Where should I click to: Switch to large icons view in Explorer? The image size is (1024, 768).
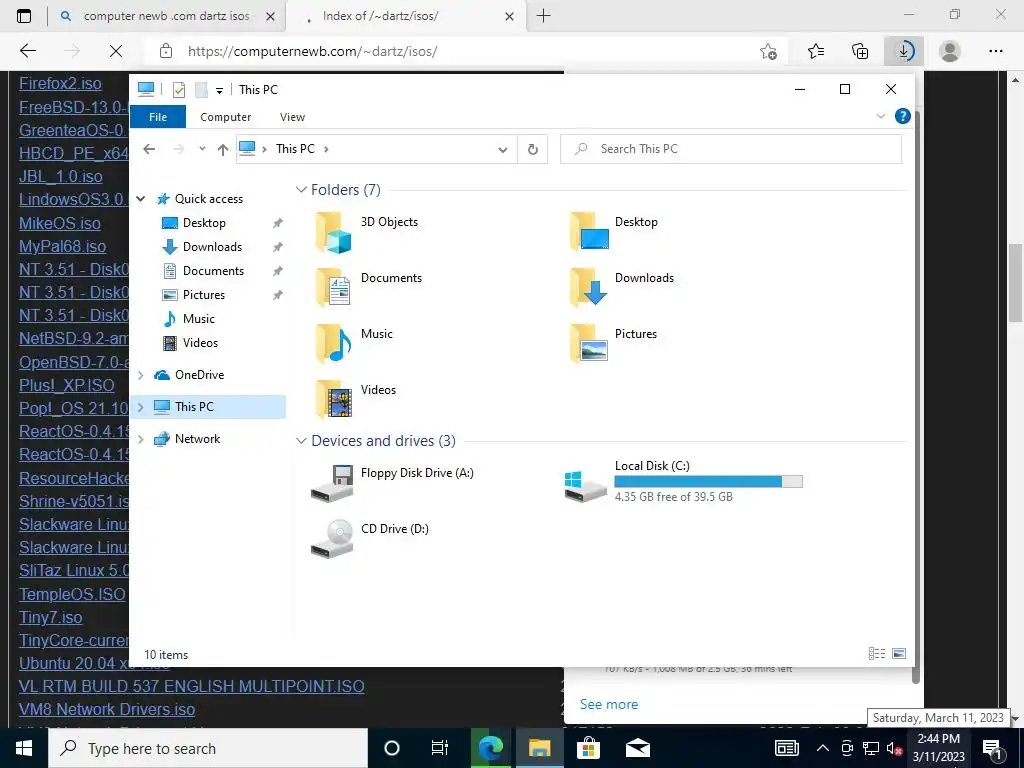click(x=899, y=654)
